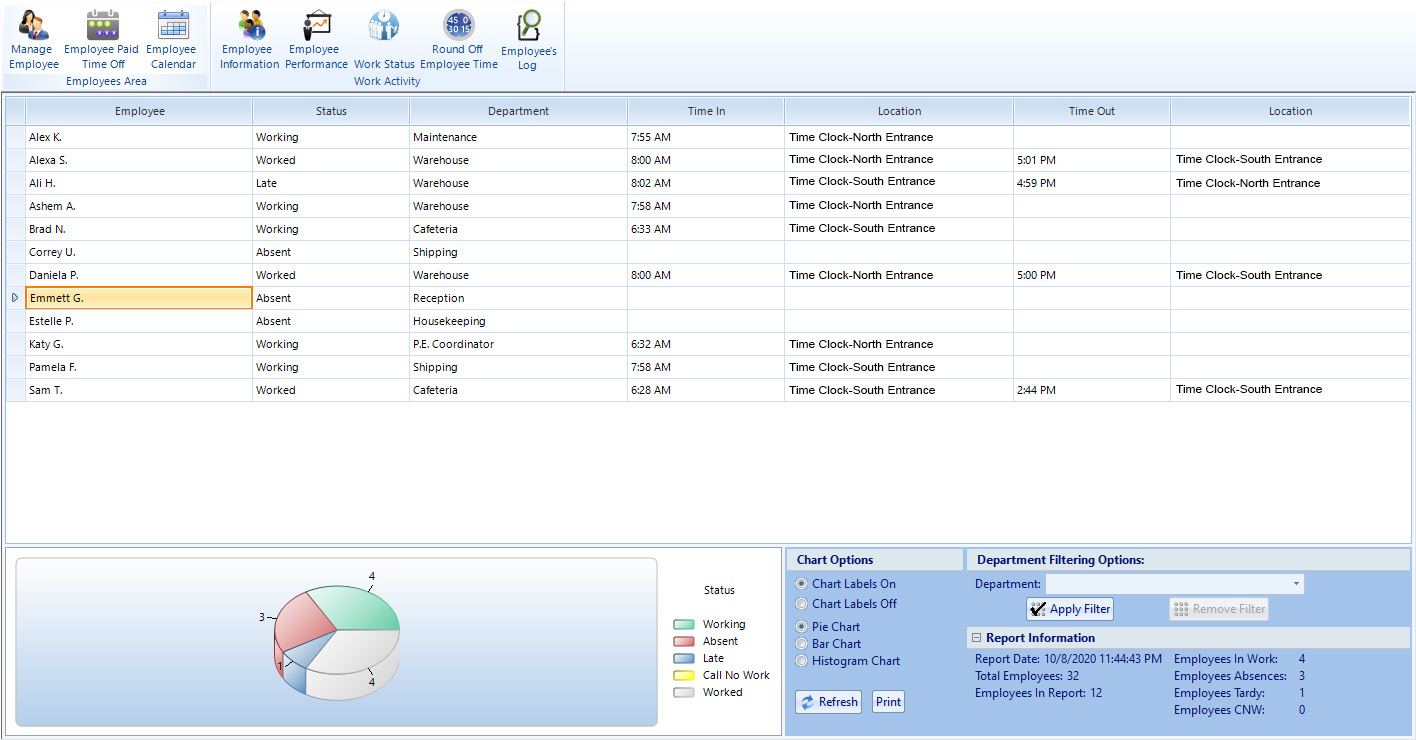This screenshot has height=740, width=1416.
Task: Collapse the Report Information section
Action: pos(976,638)
